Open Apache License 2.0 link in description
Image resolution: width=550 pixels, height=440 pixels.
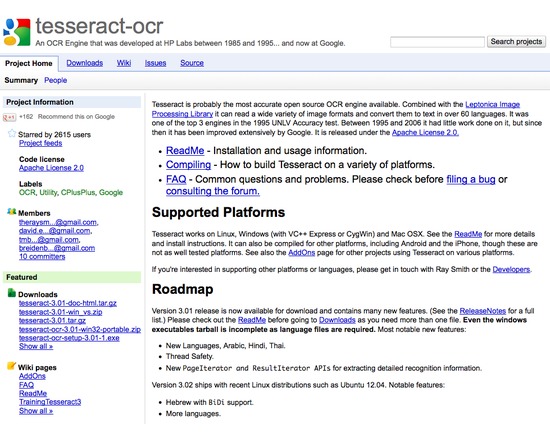(x=425, y=133)
